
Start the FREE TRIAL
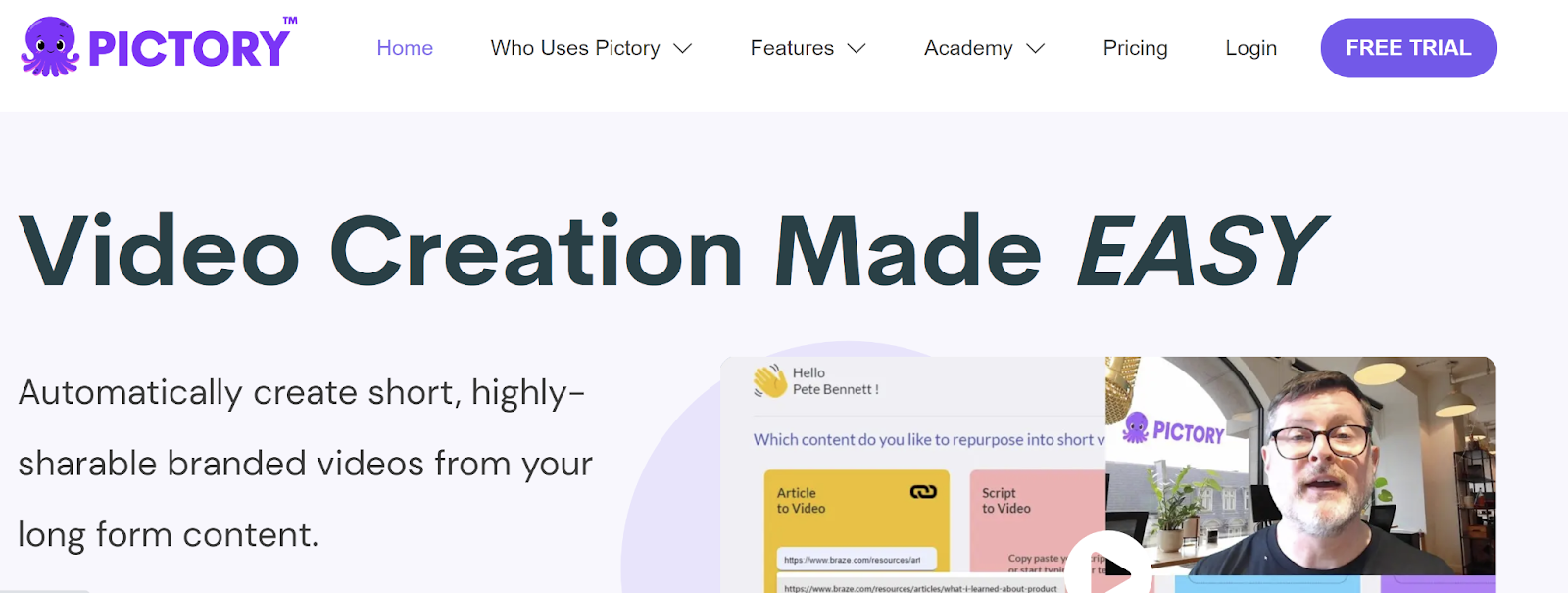coord(1408,48)
